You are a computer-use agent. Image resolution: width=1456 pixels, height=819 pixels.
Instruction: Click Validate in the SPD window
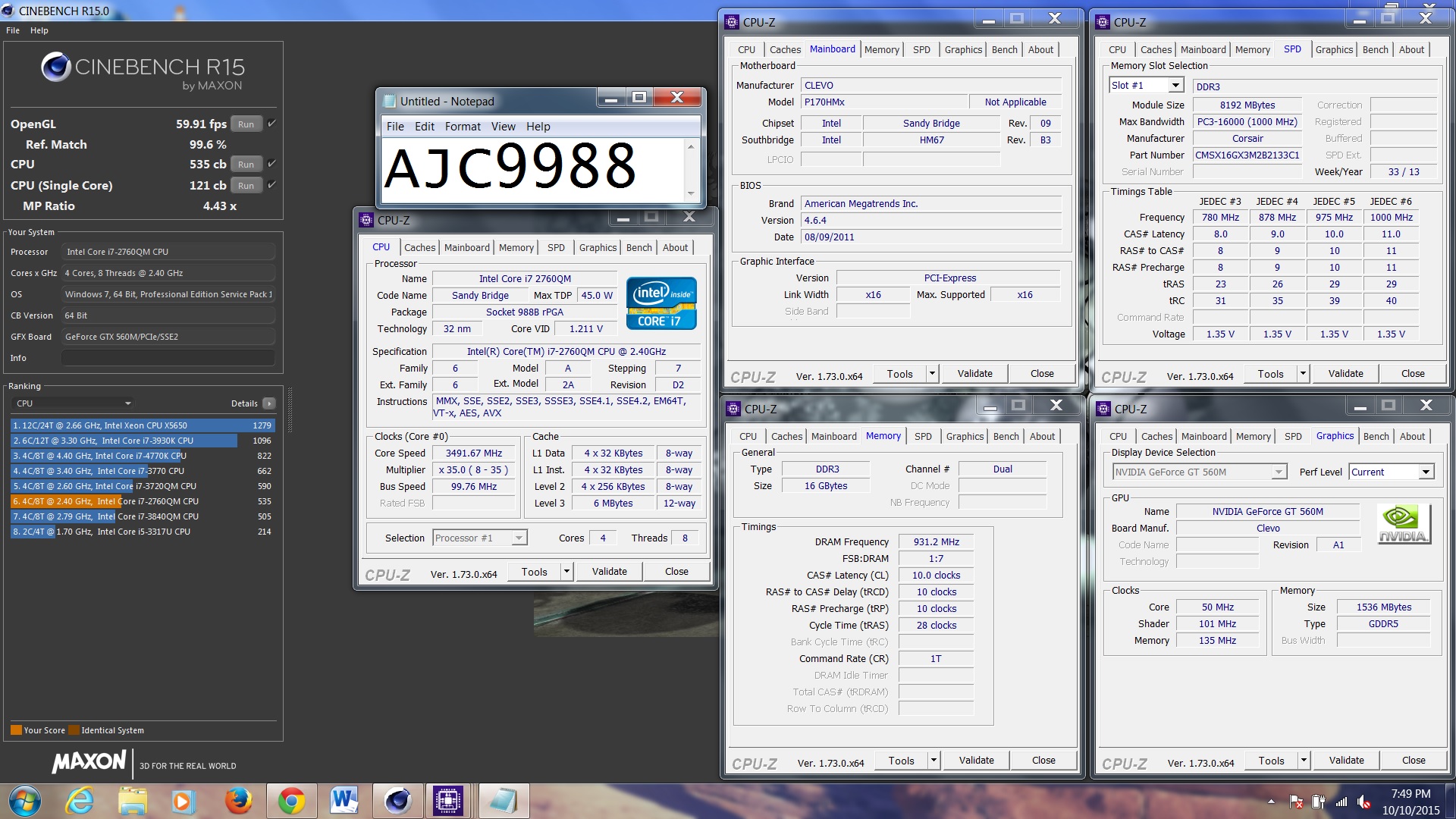click(x=1345, y=373)
